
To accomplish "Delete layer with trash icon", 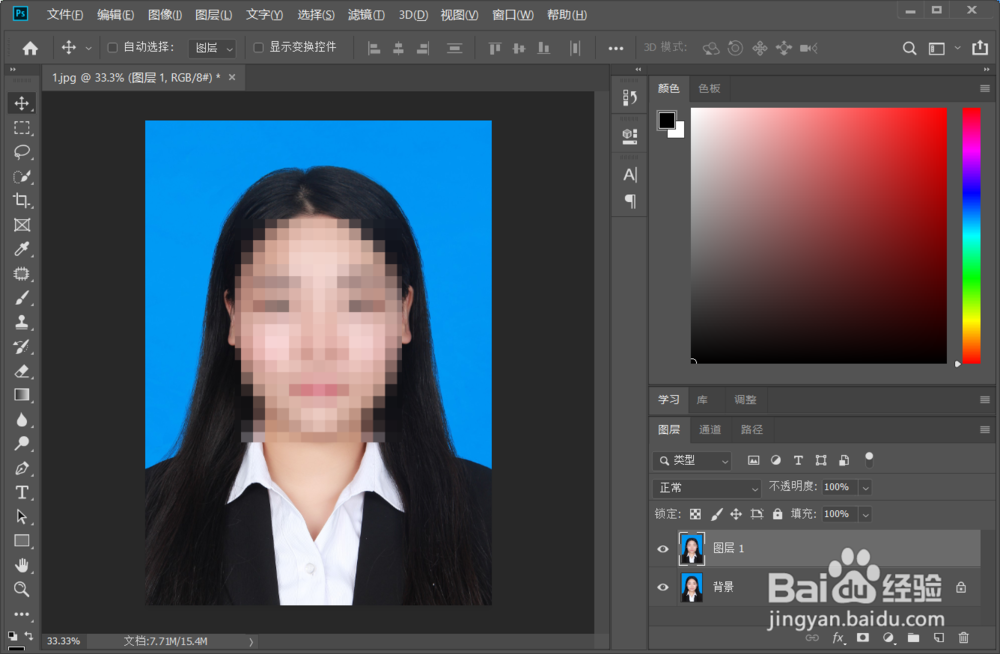I will 964,637.
